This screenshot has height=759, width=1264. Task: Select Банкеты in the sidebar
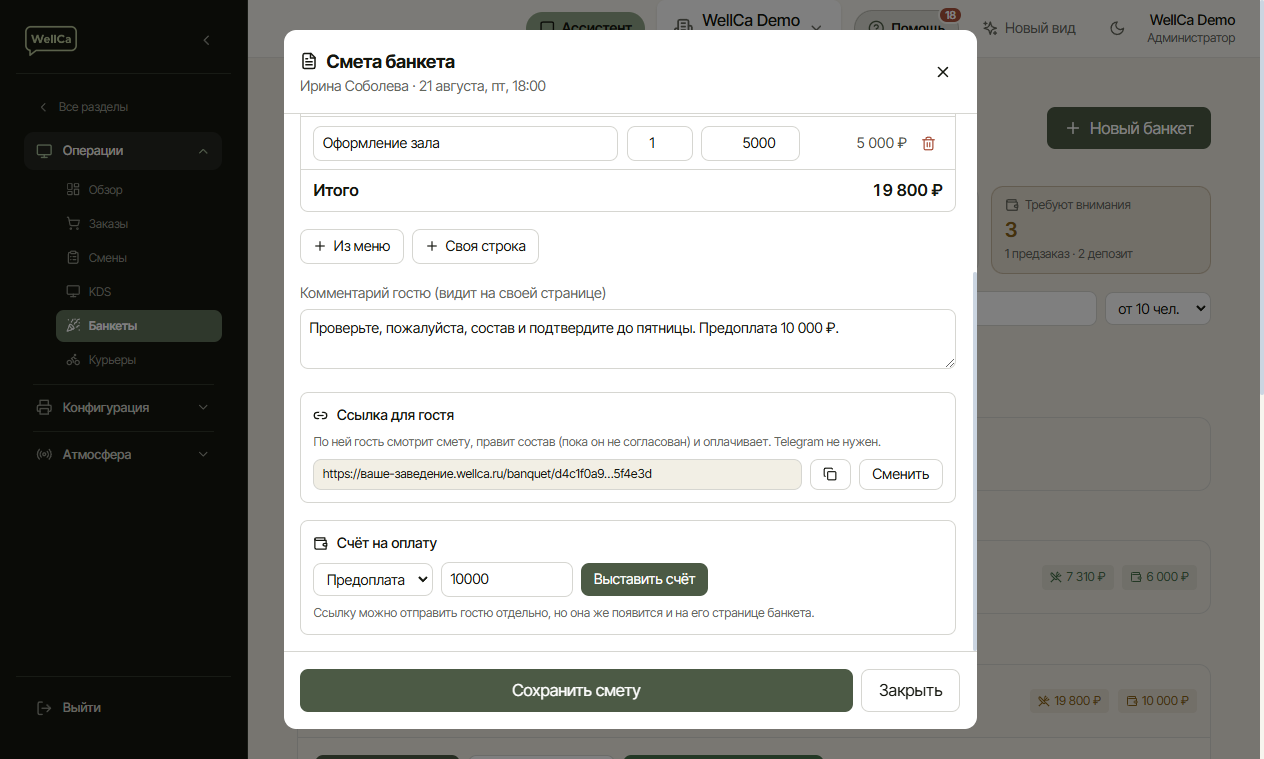(139, 326)
